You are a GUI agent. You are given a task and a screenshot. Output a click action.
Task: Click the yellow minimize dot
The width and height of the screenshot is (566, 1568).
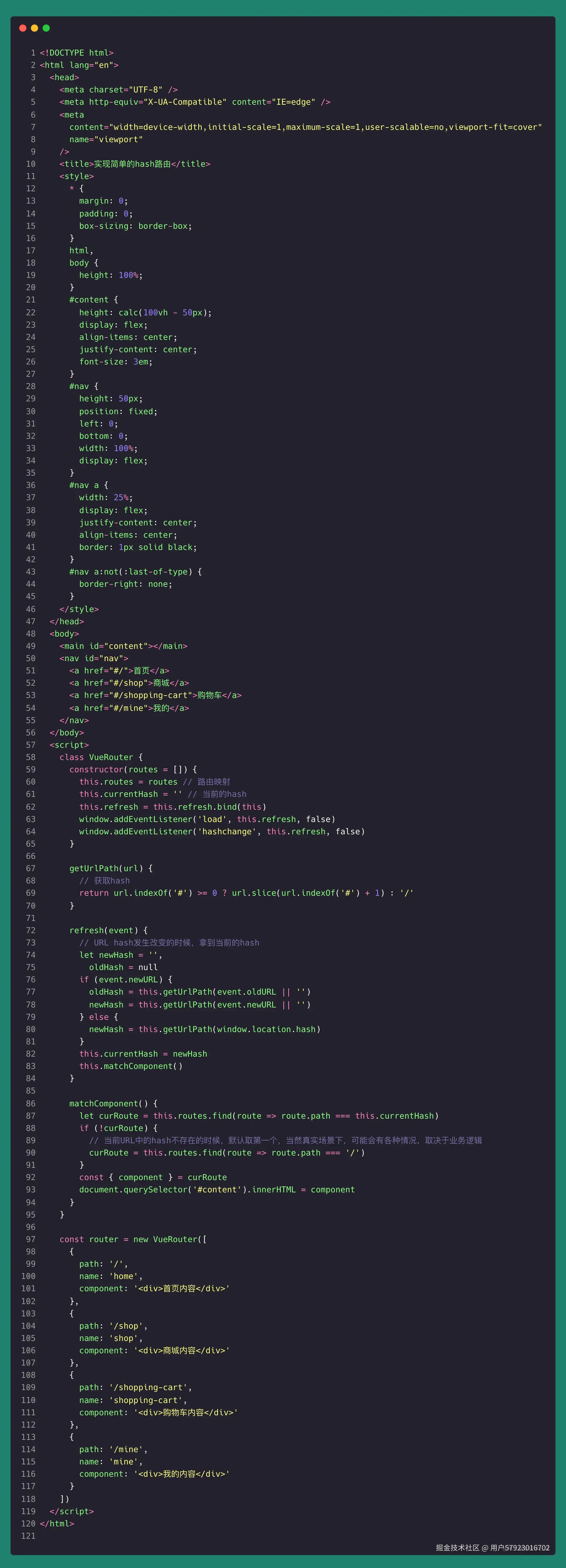(35, 28)
